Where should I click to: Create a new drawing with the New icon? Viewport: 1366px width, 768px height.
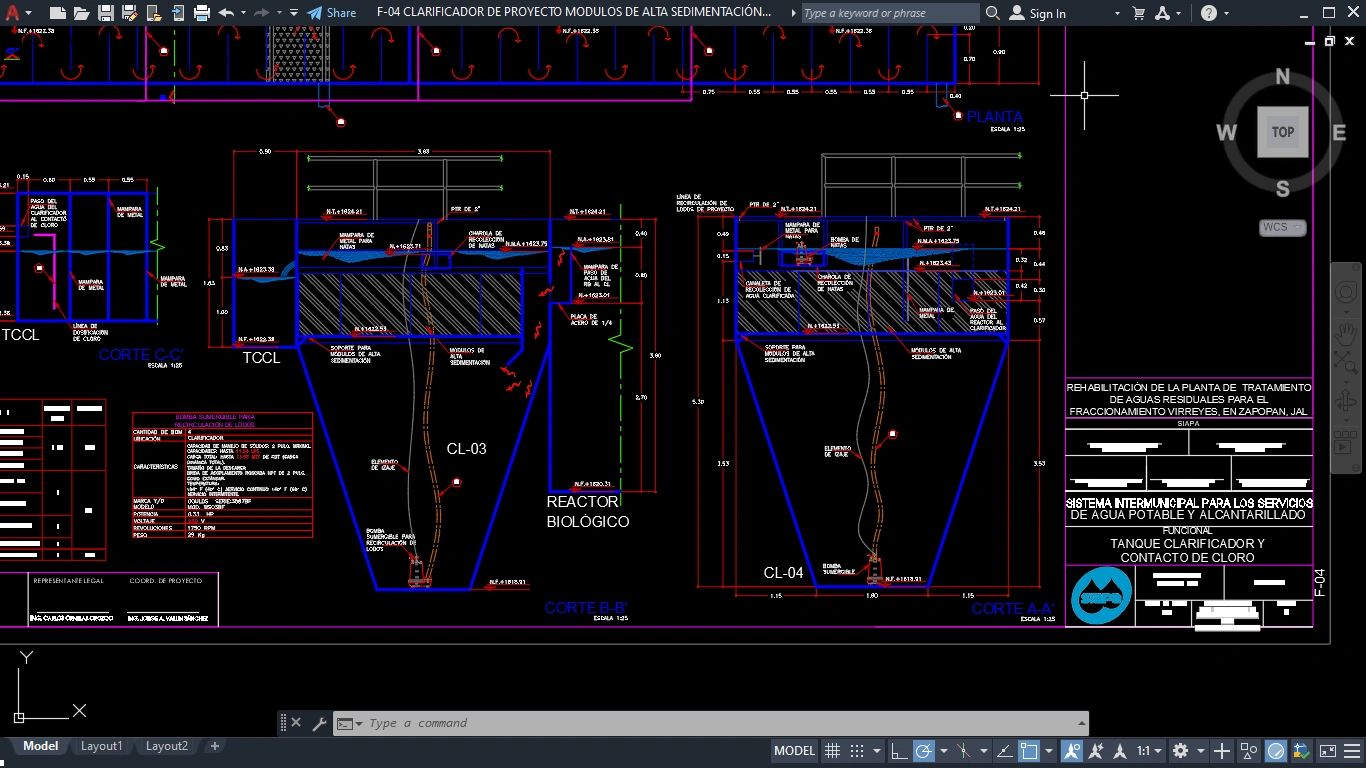coord(58,13)
